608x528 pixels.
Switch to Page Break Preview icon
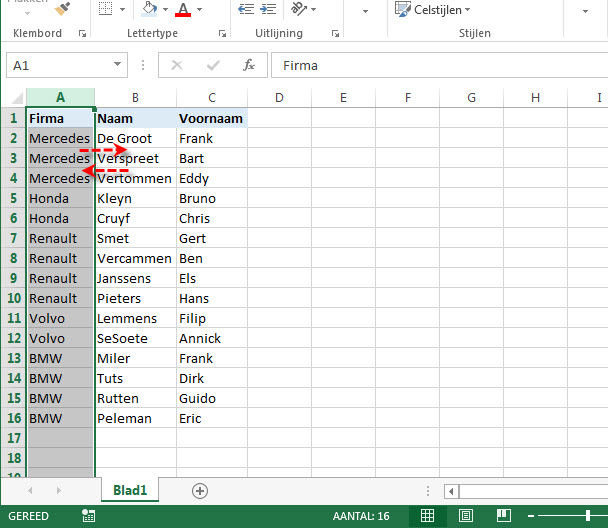coord(503,516)
